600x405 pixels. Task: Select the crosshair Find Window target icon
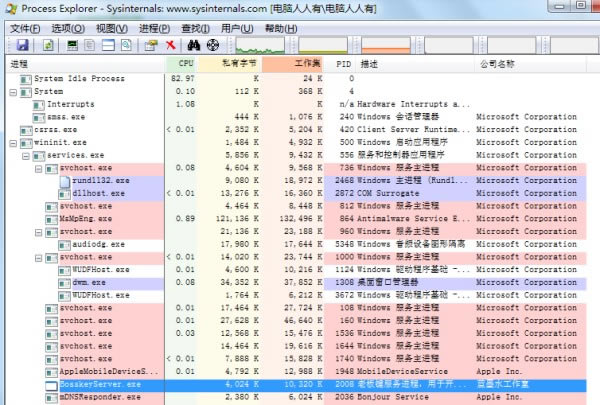click(x=213, y=45)
